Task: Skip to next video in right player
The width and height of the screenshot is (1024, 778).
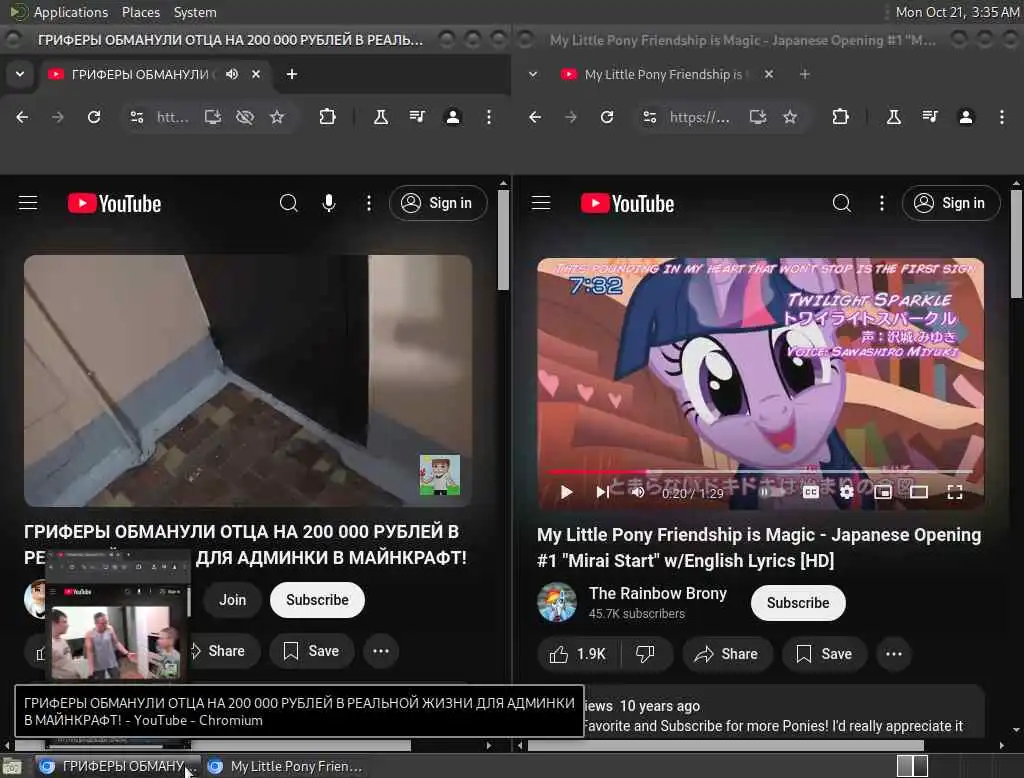Action: click(x=603, y=492)
